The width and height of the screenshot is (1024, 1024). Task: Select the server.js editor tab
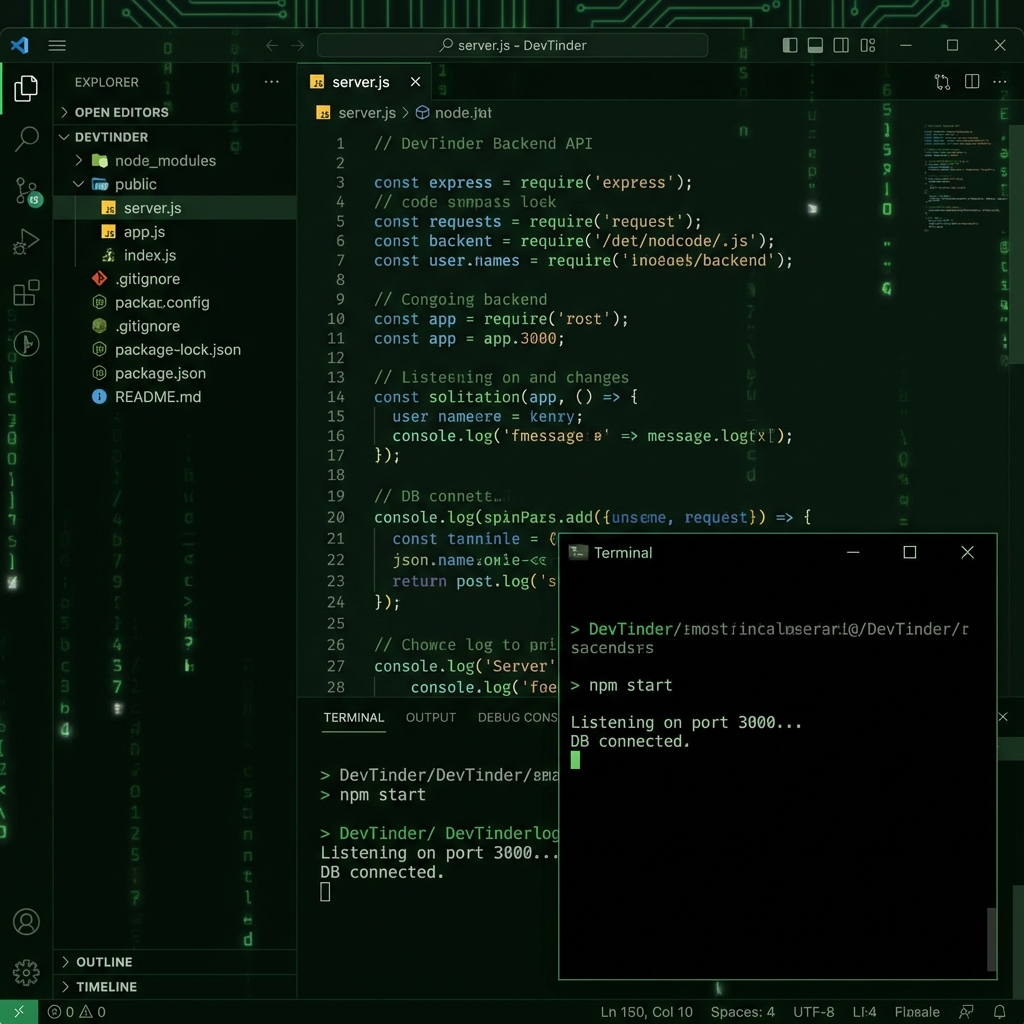coord(360,82)
